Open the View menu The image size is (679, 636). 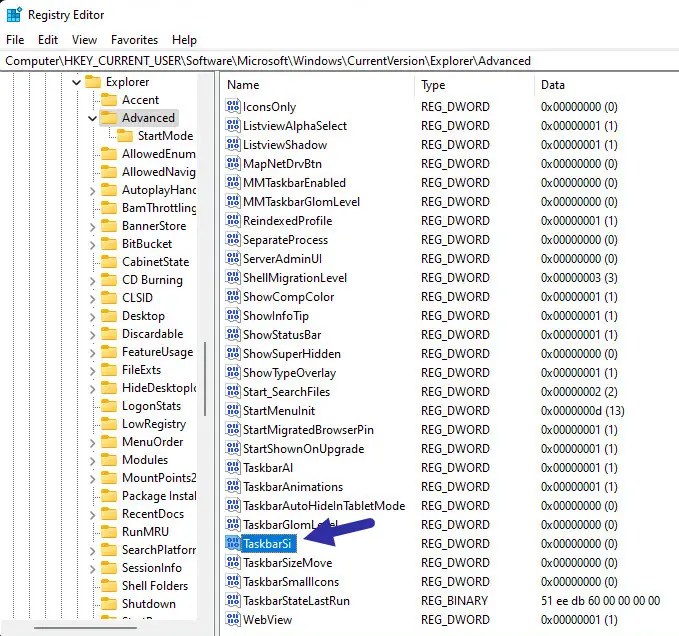pyautogui.click(x=84, y=40)
